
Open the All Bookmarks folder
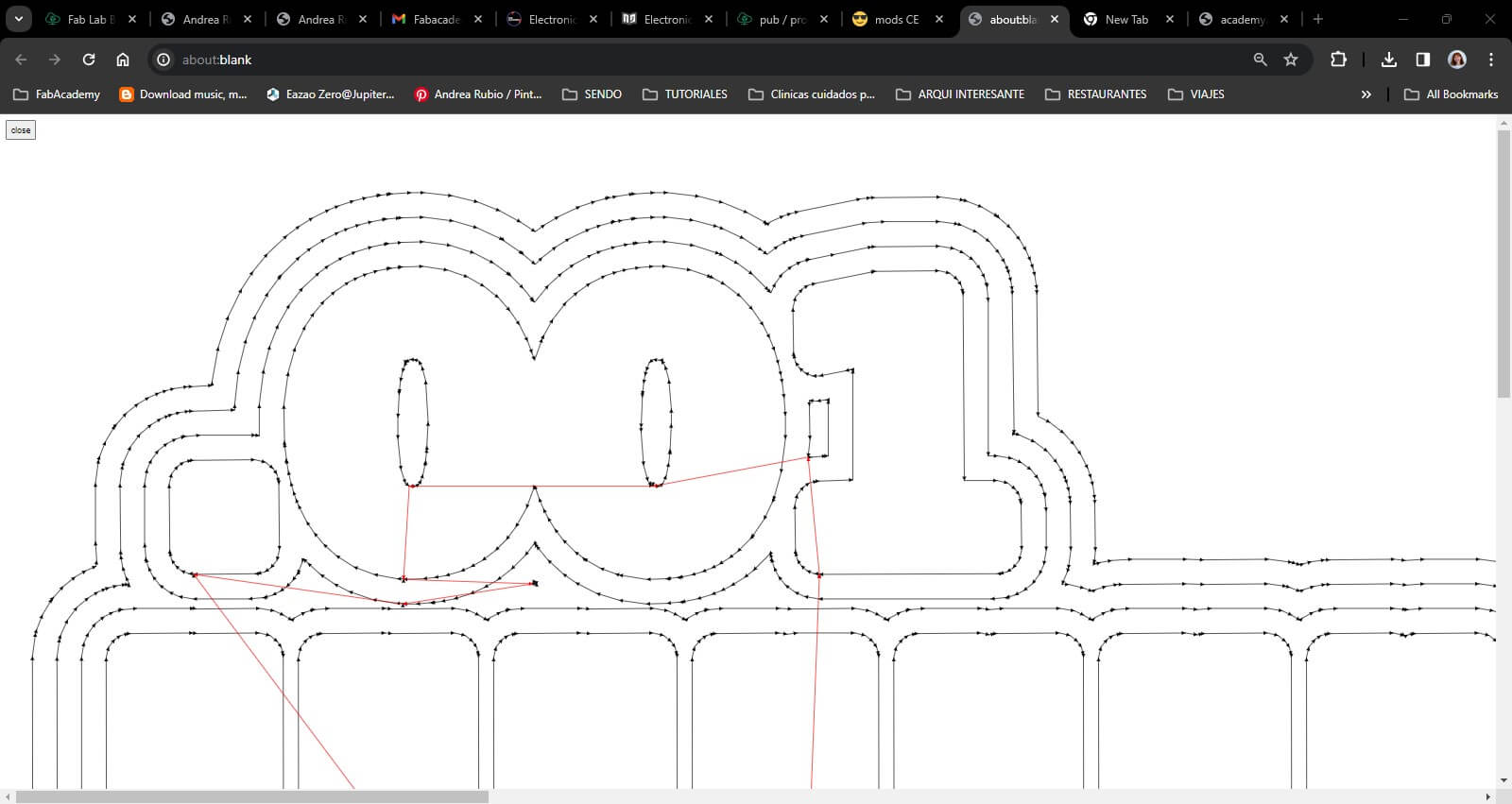click(1451, 94)
